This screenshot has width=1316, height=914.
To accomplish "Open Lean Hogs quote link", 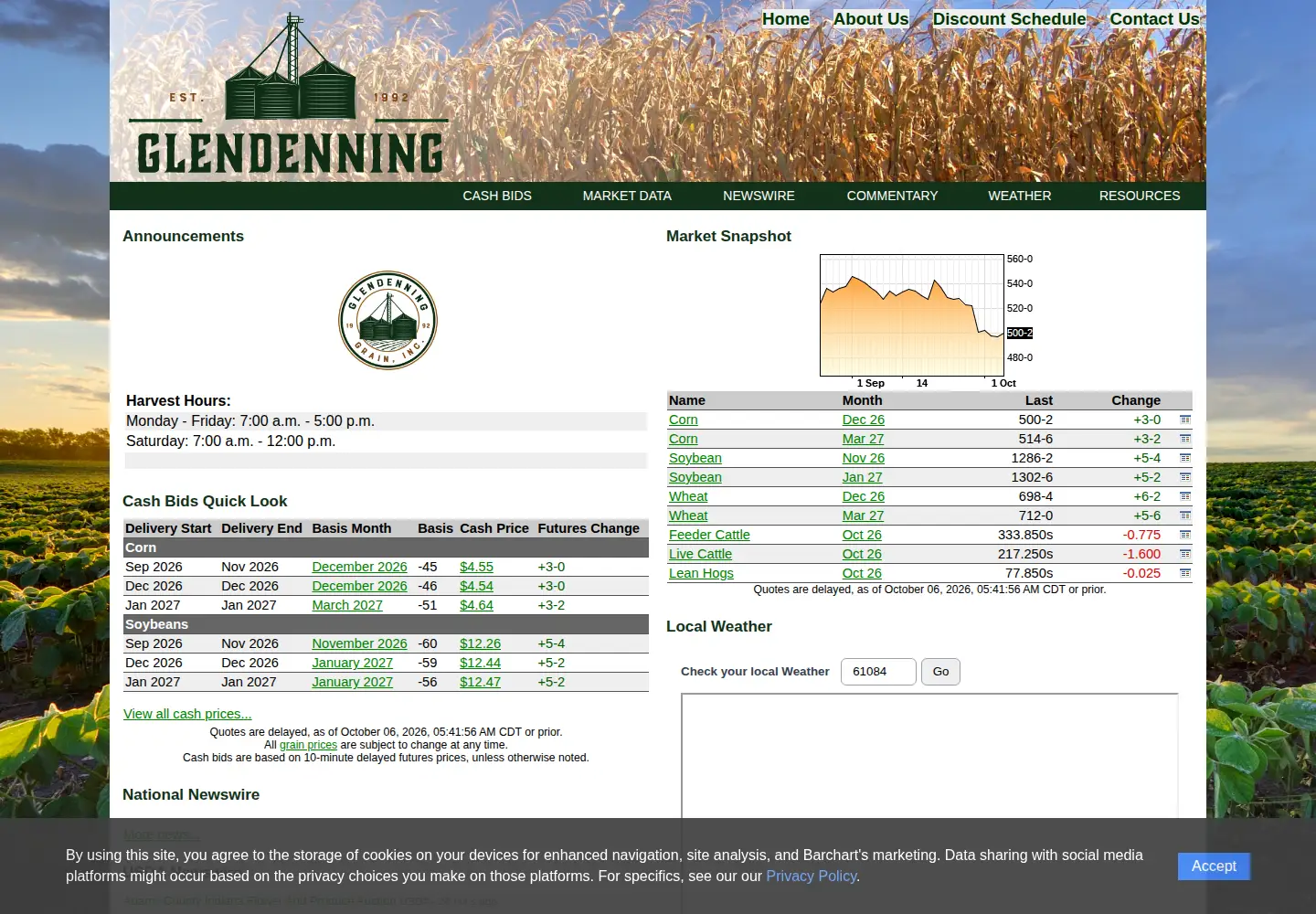I will coord(701,573).
